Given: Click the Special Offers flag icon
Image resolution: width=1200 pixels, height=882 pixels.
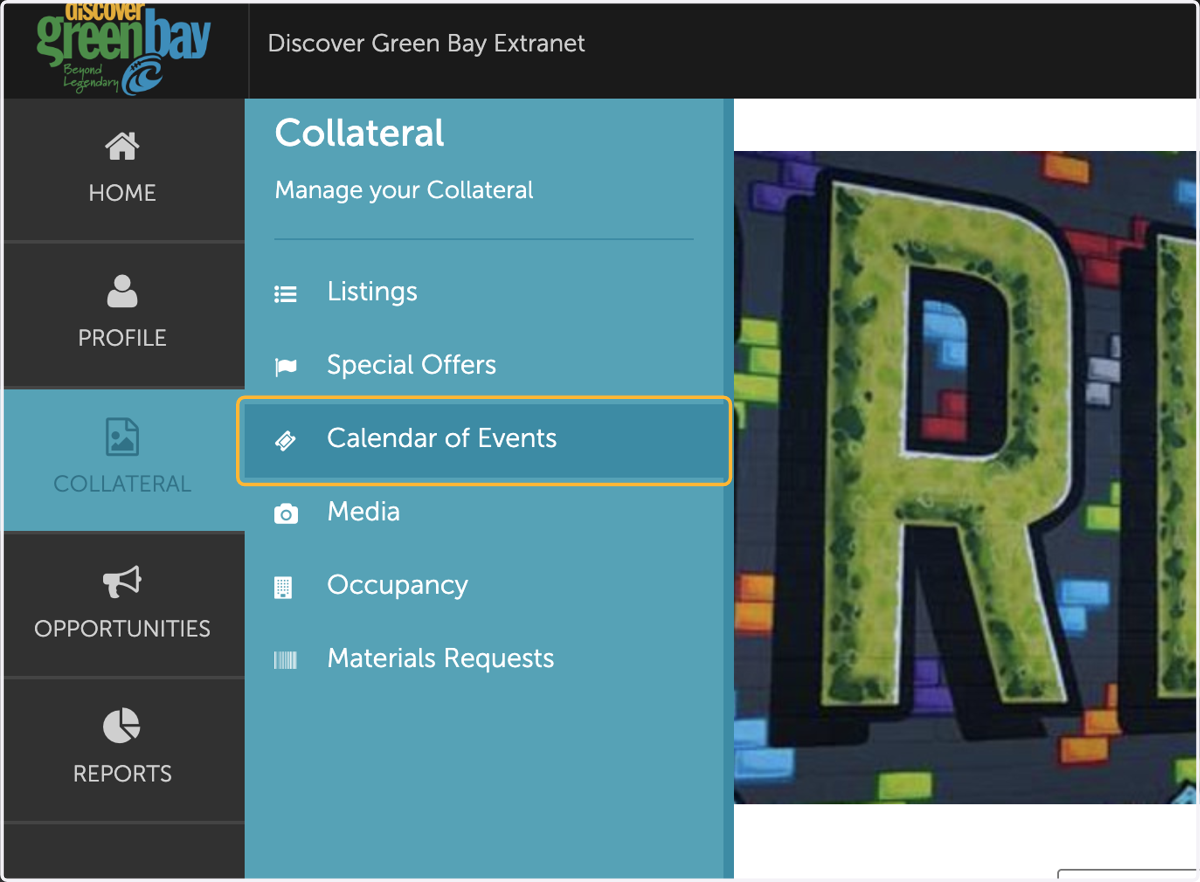Looking at the screenshot, I should point(286,367).
